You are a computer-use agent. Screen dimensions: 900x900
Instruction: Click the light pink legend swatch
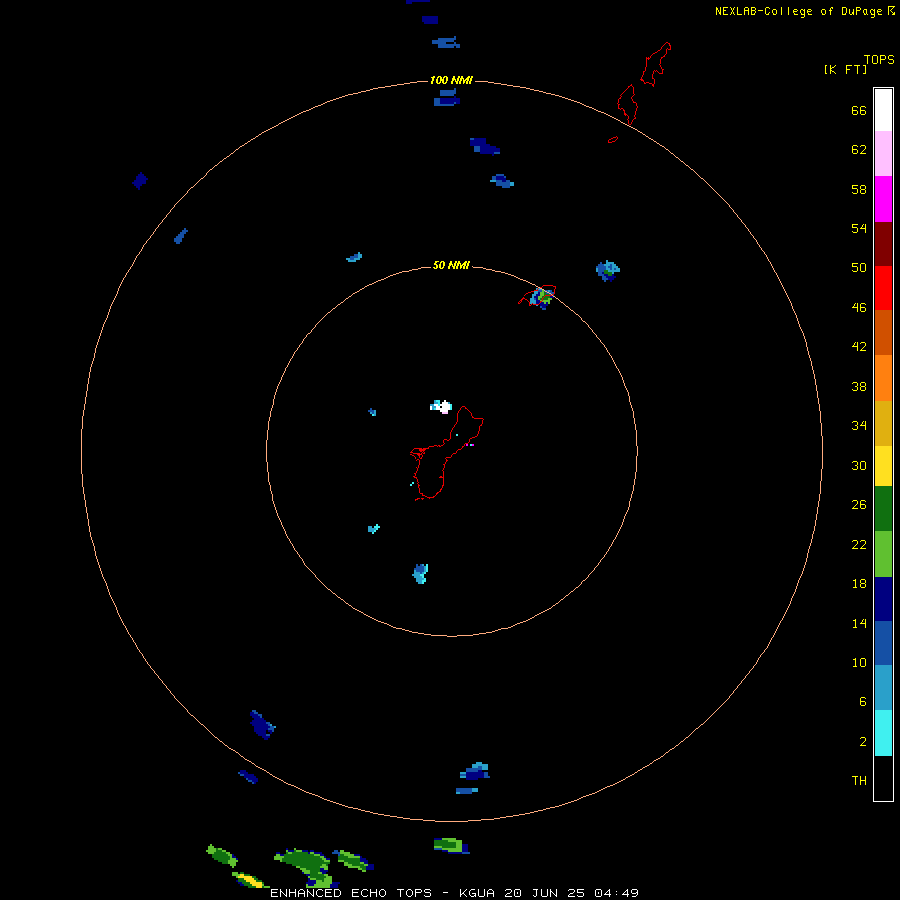pyautogui.click(x=883, y=153)
